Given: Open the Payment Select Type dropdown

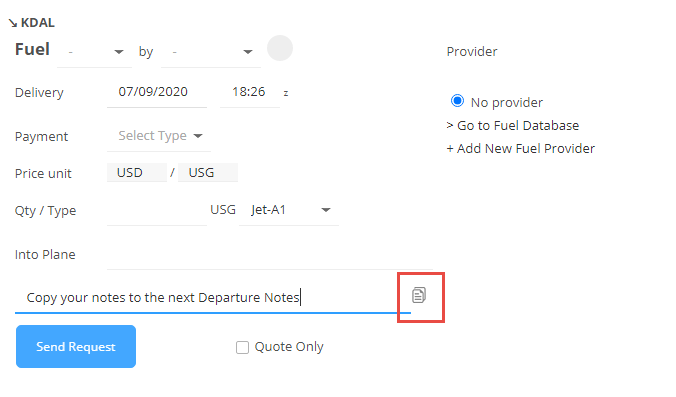Looking at the screenshot, I should pos(159,136).
